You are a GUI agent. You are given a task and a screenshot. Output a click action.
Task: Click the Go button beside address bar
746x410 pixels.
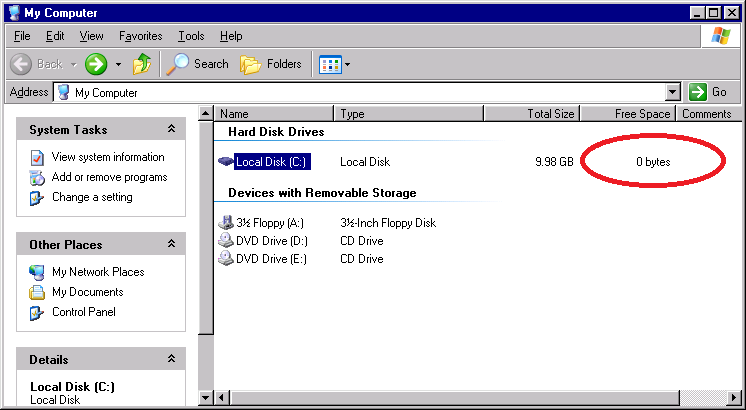[710, 92]
